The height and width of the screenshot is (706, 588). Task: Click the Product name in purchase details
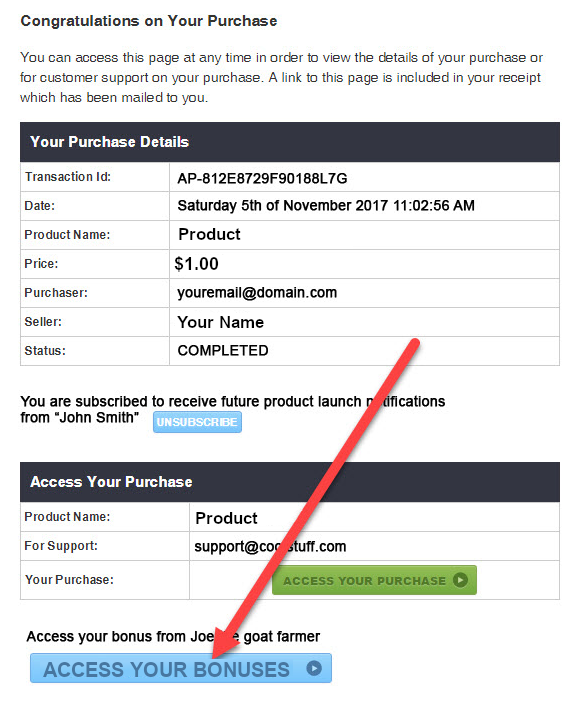209,235
